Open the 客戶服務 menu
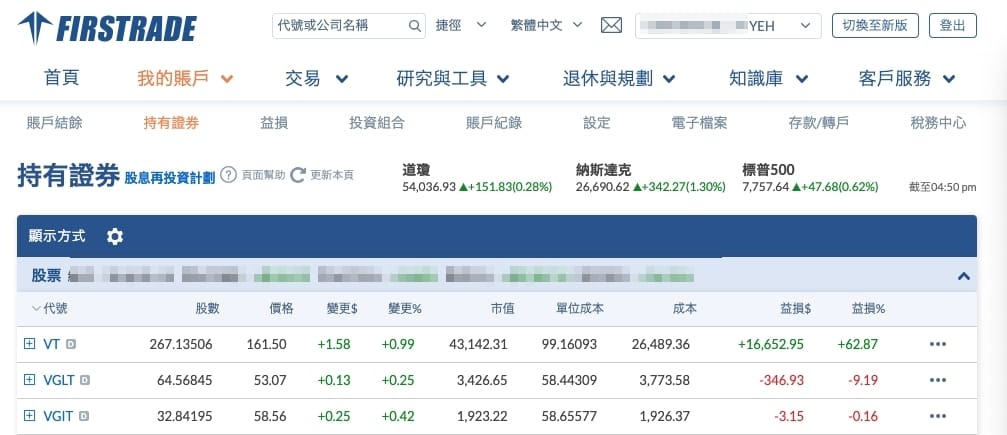 [x=907, y=79]
